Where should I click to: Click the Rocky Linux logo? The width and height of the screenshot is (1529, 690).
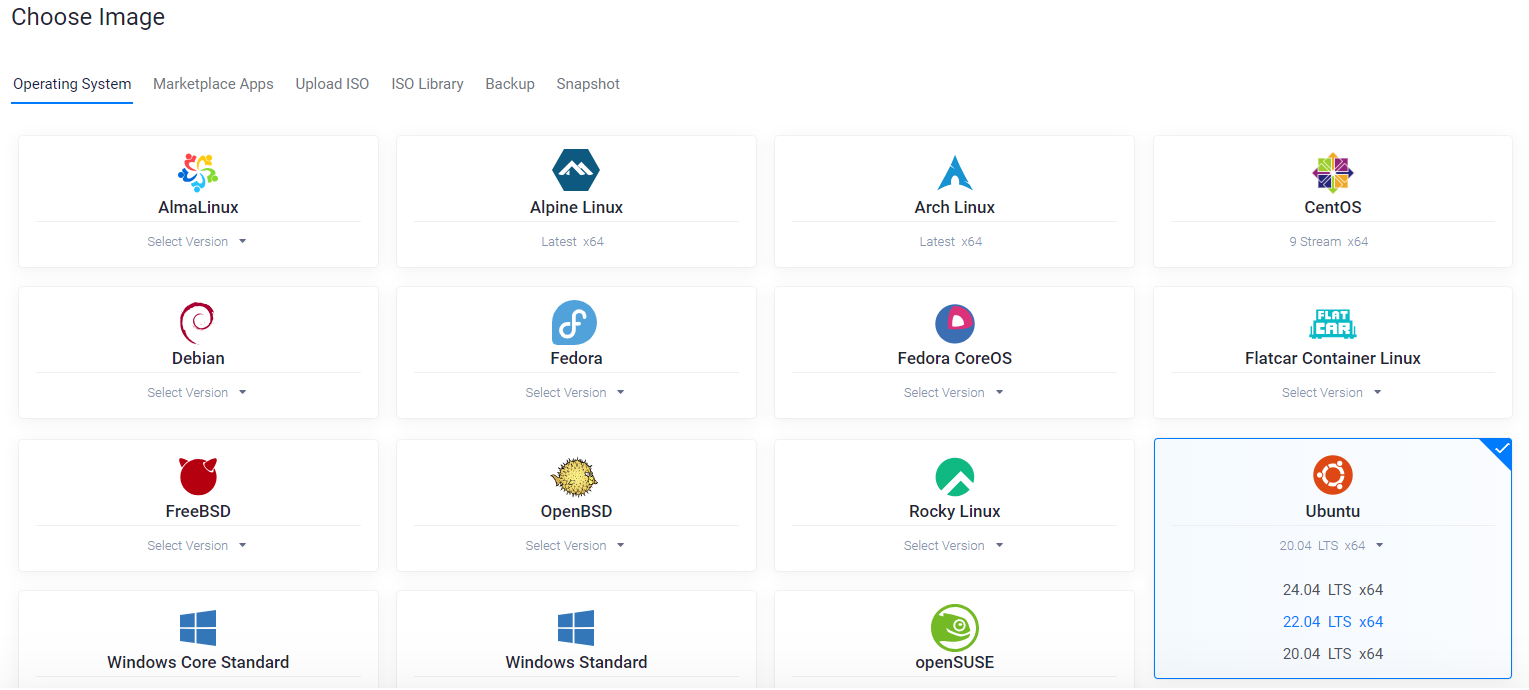[x=954, y=477]
